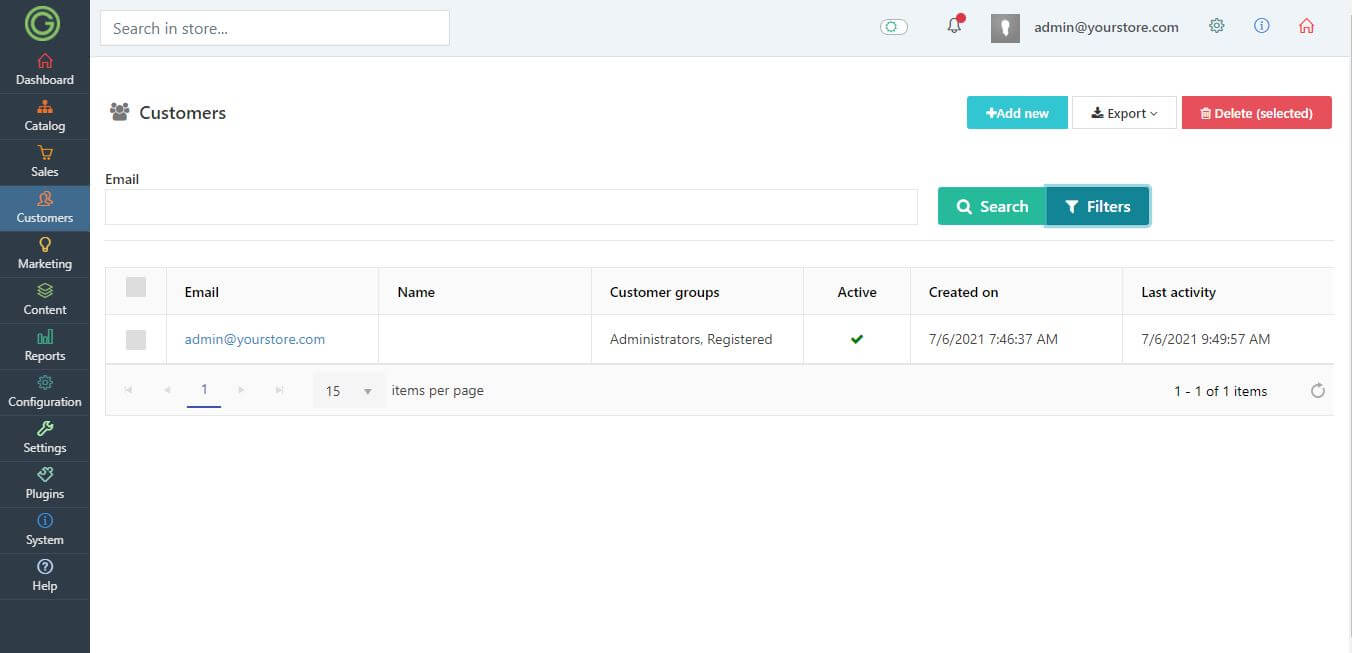Click the Active column header

coord(857,292)
